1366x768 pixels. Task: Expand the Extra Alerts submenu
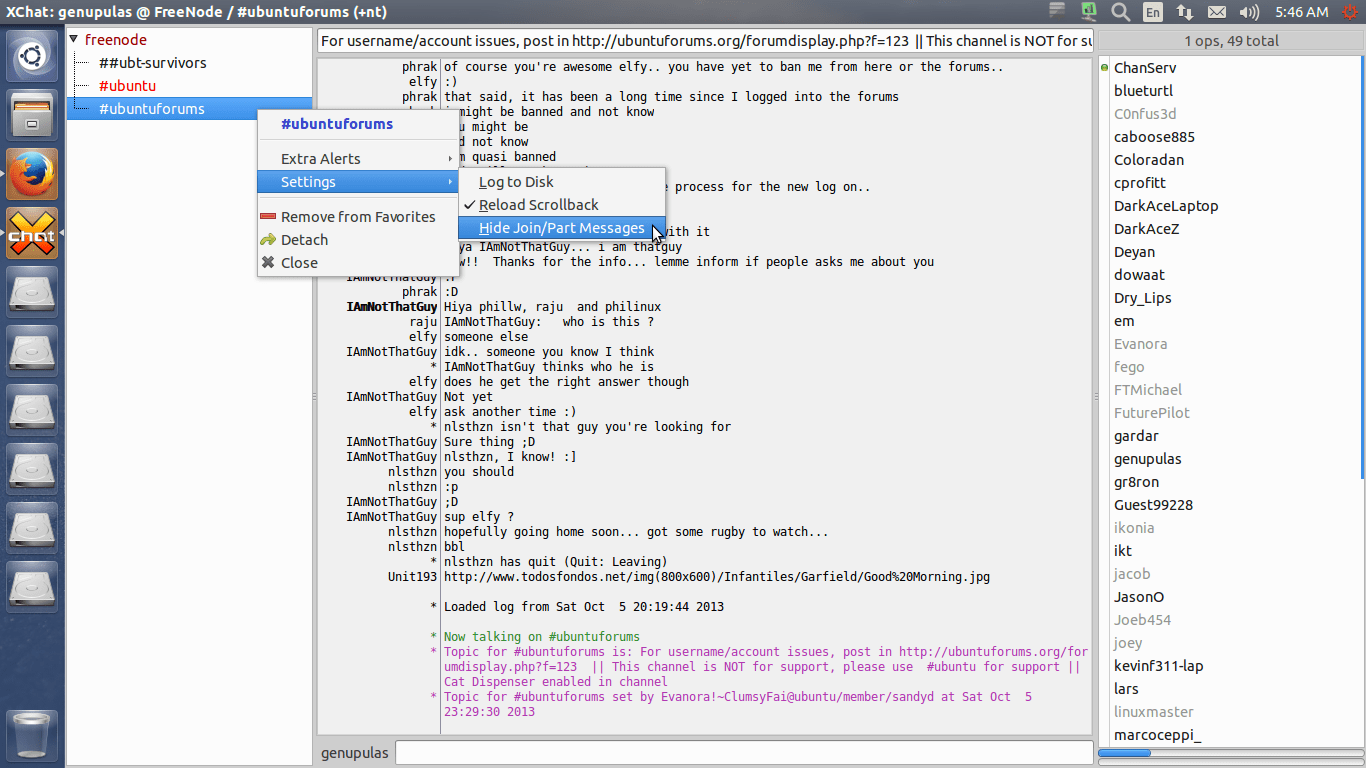[x=357, y=159]
